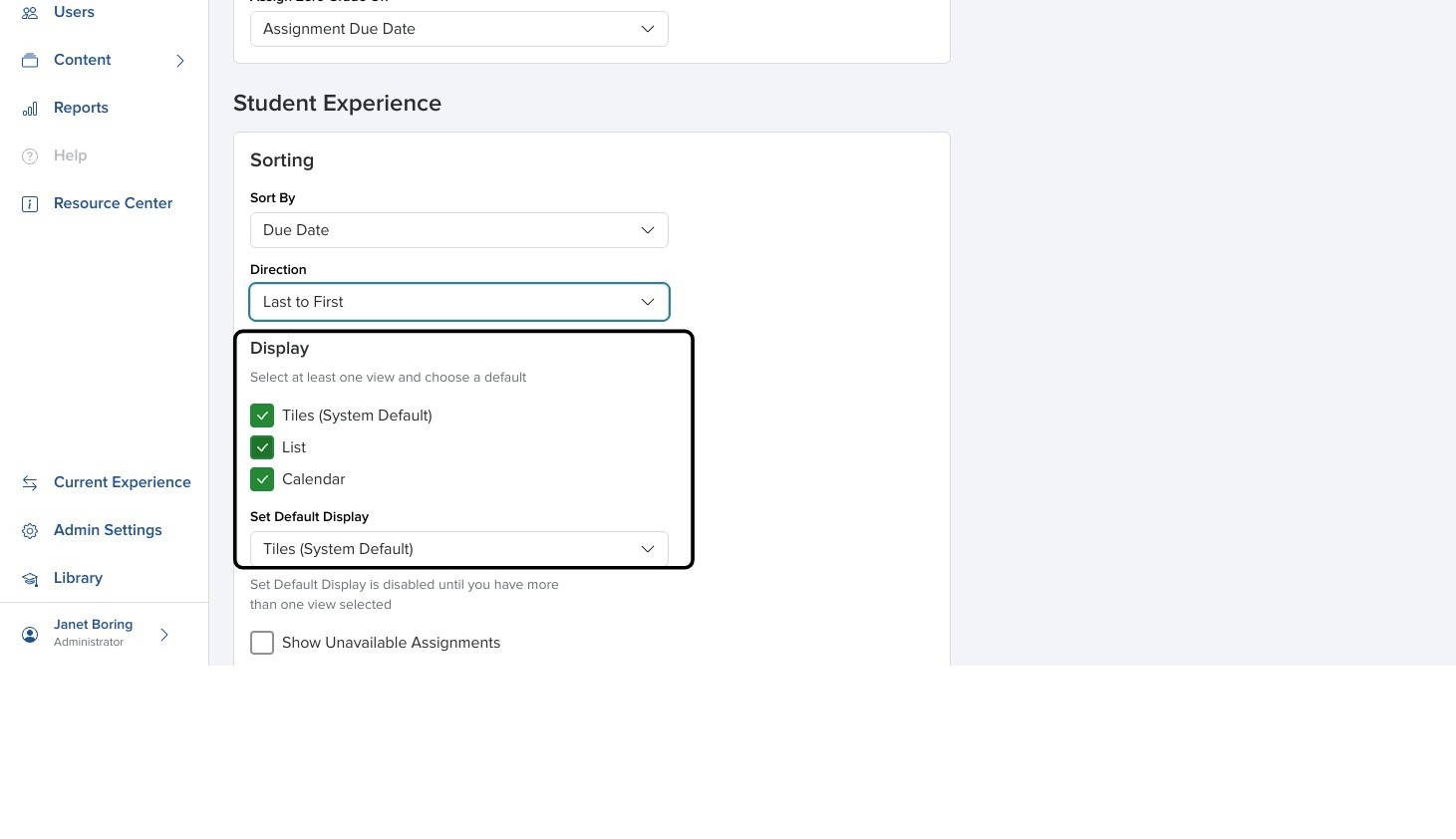Screen dimensions: 1456x839
Task: Uncheck the List view checkbox
Action: point(262,447)
